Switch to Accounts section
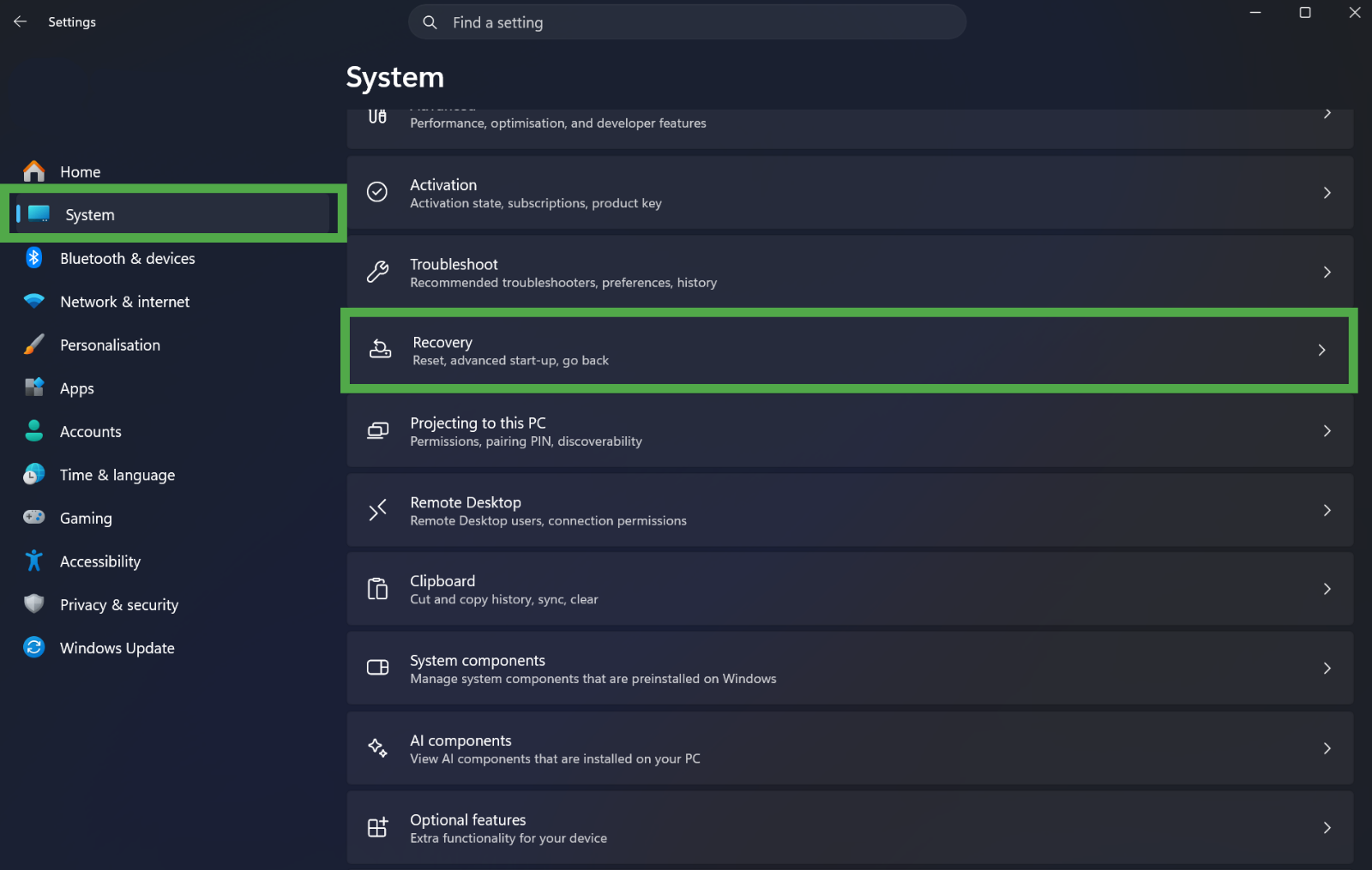The height and width of the screenshot is (870, 1372). click(171, 431)
